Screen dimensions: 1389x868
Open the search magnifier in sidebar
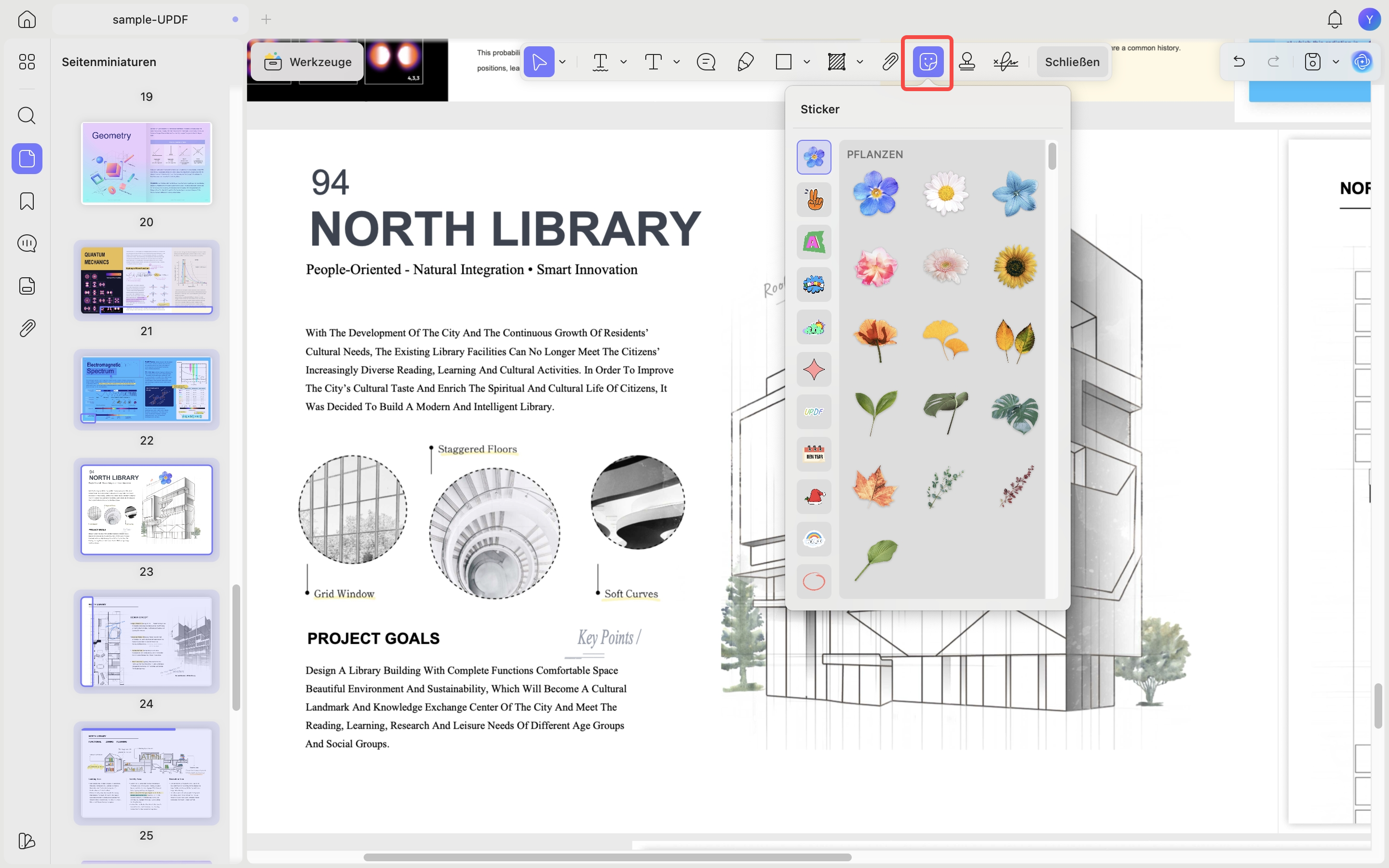(x=27, y=115)
